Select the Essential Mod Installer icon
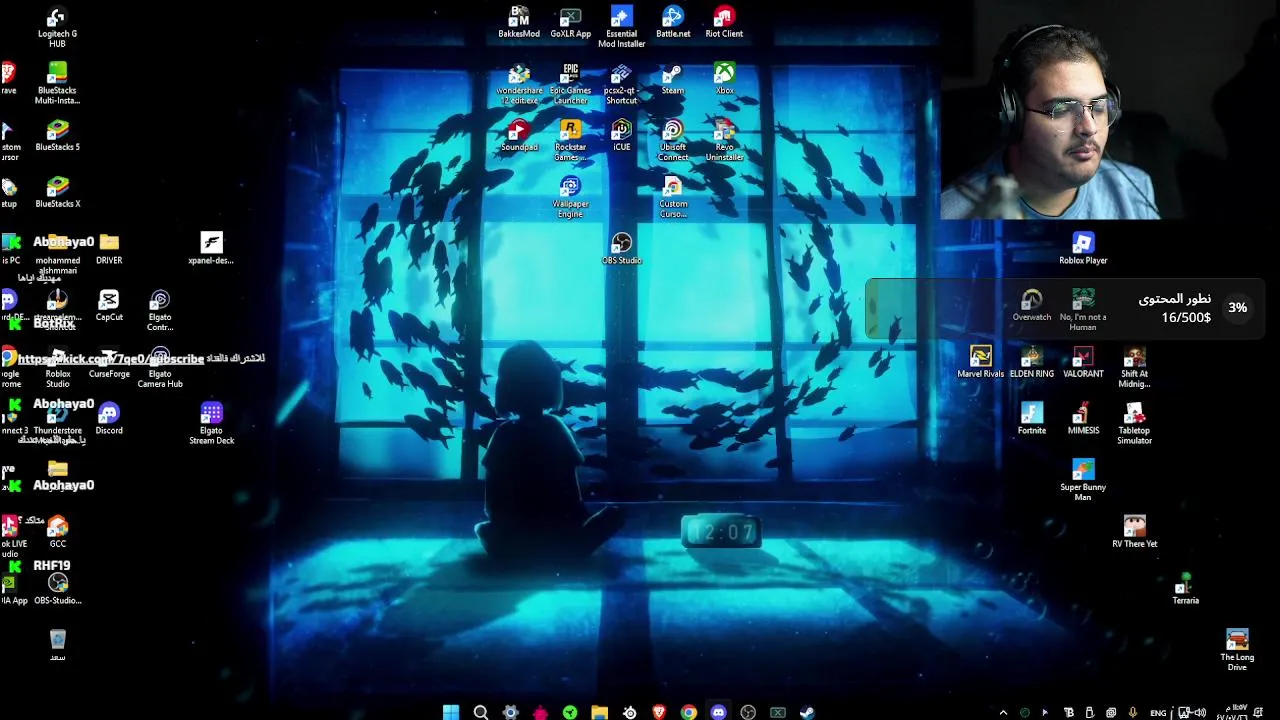The width and height of the screenshot is (1280, 720). [x=621, y=27]
